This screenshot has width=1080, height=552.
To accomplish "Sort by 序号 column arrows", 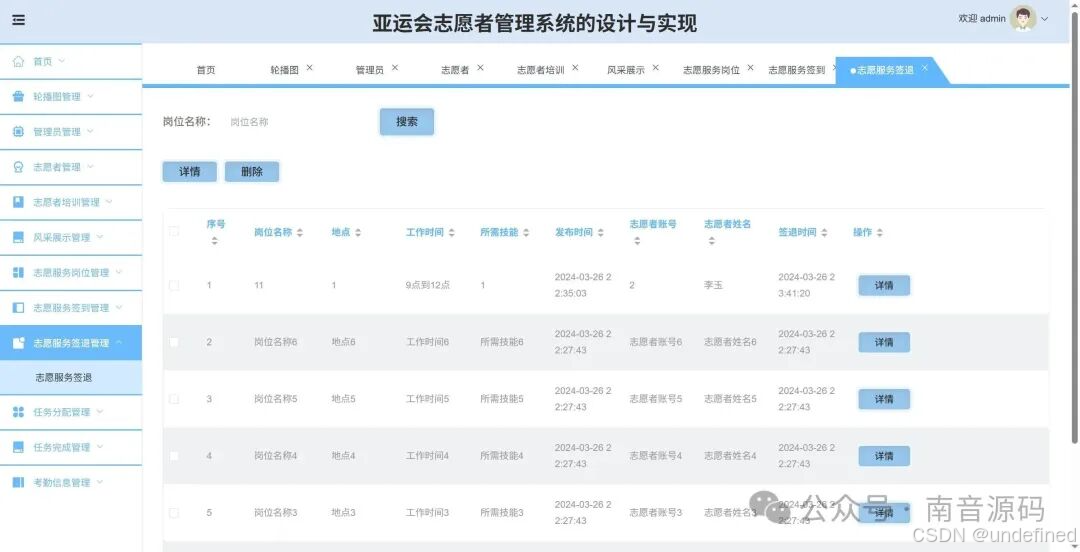I will pyautogui.click(x=215, y=241).
